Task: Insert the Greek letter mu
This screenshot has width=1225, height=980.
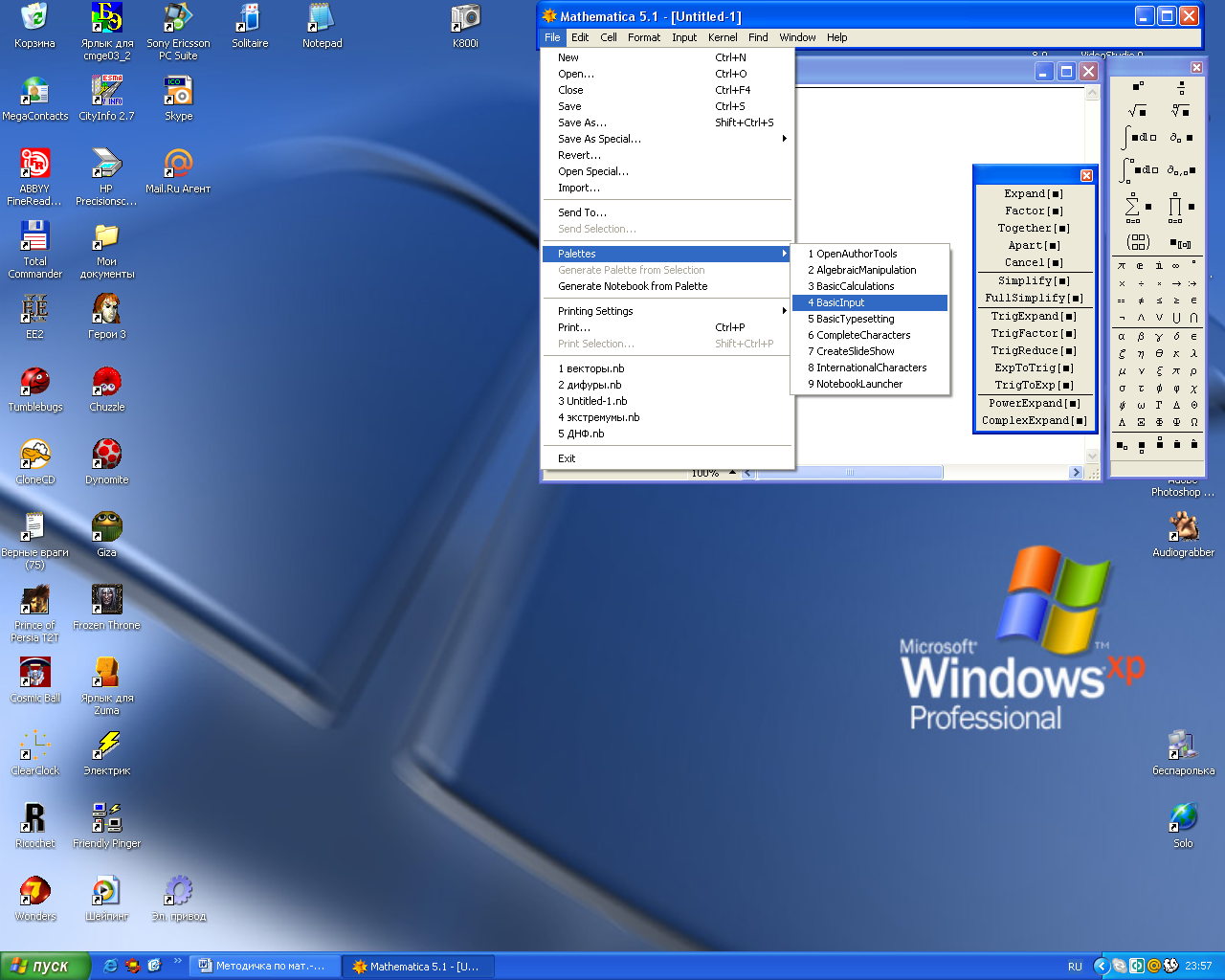Action: click(1122, 371)
